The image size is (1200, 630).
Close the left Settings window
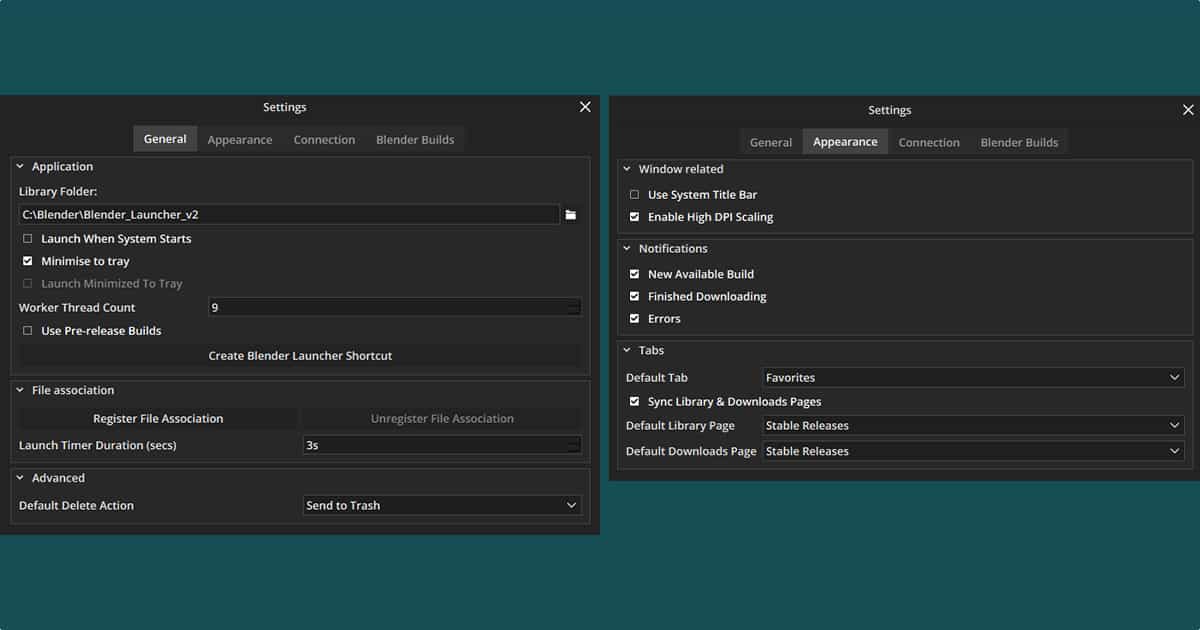585,107
